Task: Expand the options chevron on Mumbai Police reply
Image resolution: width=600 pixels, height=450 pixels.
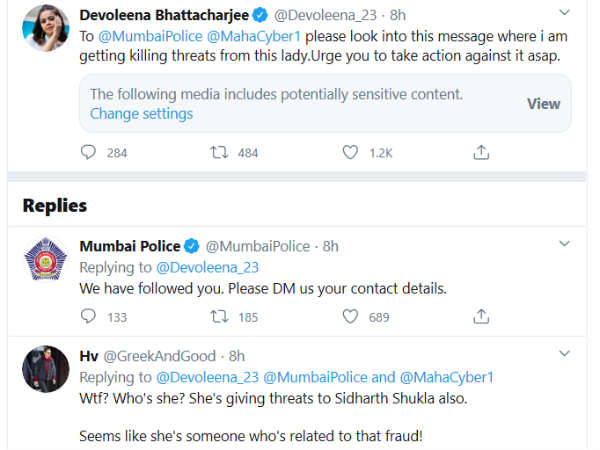Action: 564,243
